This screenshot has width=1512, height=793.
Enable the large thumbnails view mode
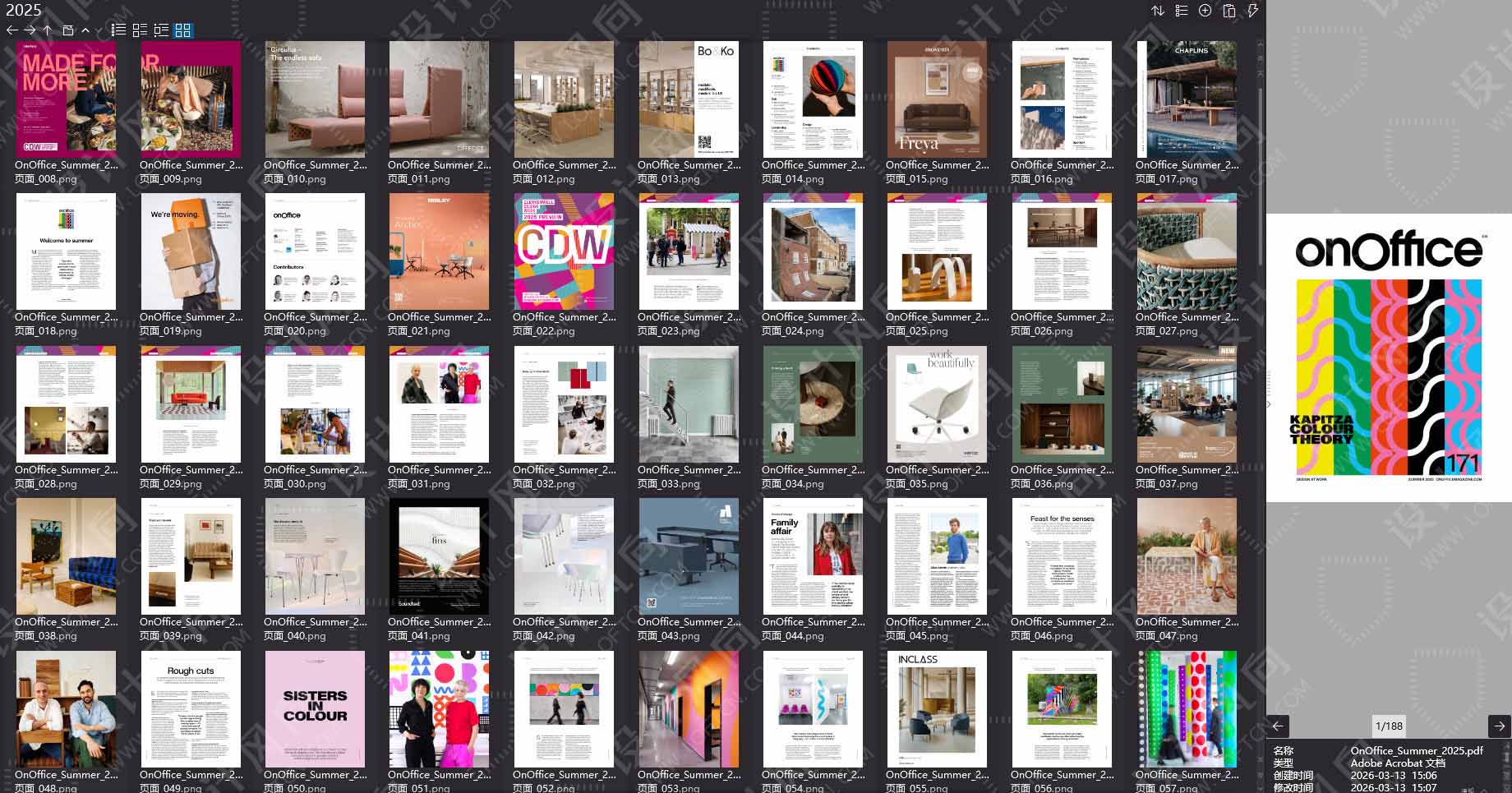point(184,30)
